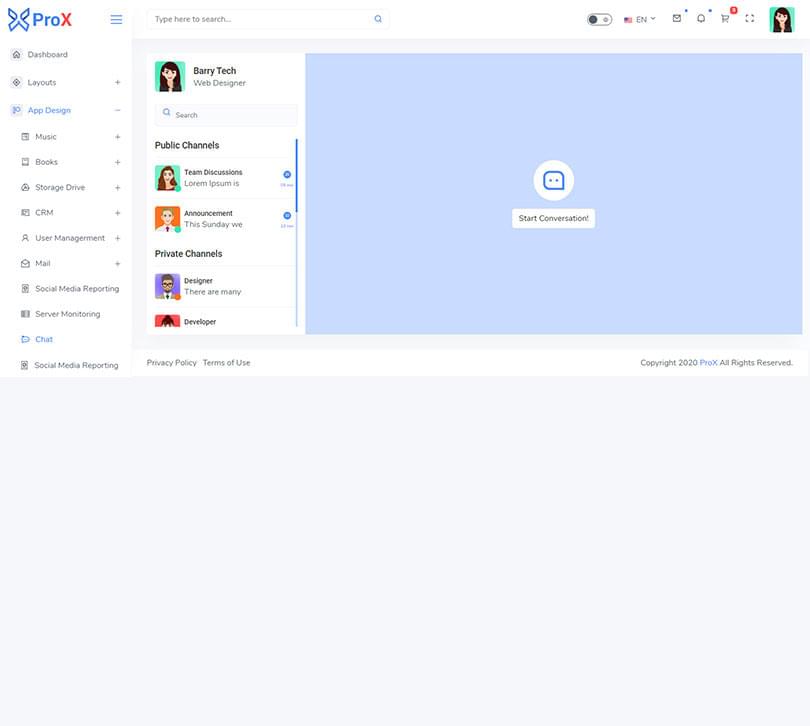Open the Dashboard menu item
Viewport: 810px width, 726px height.
point(48,54)
